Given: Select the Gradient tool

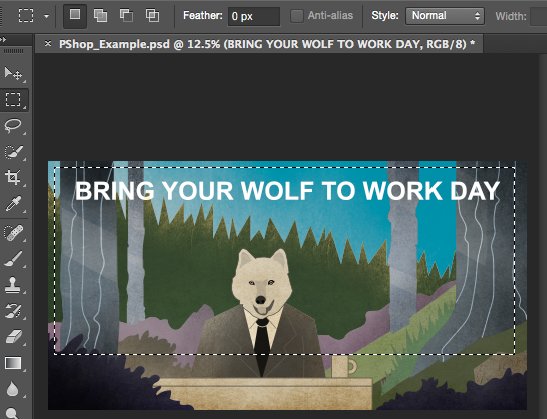Looking at the screenshot, I should coord(13,363).
